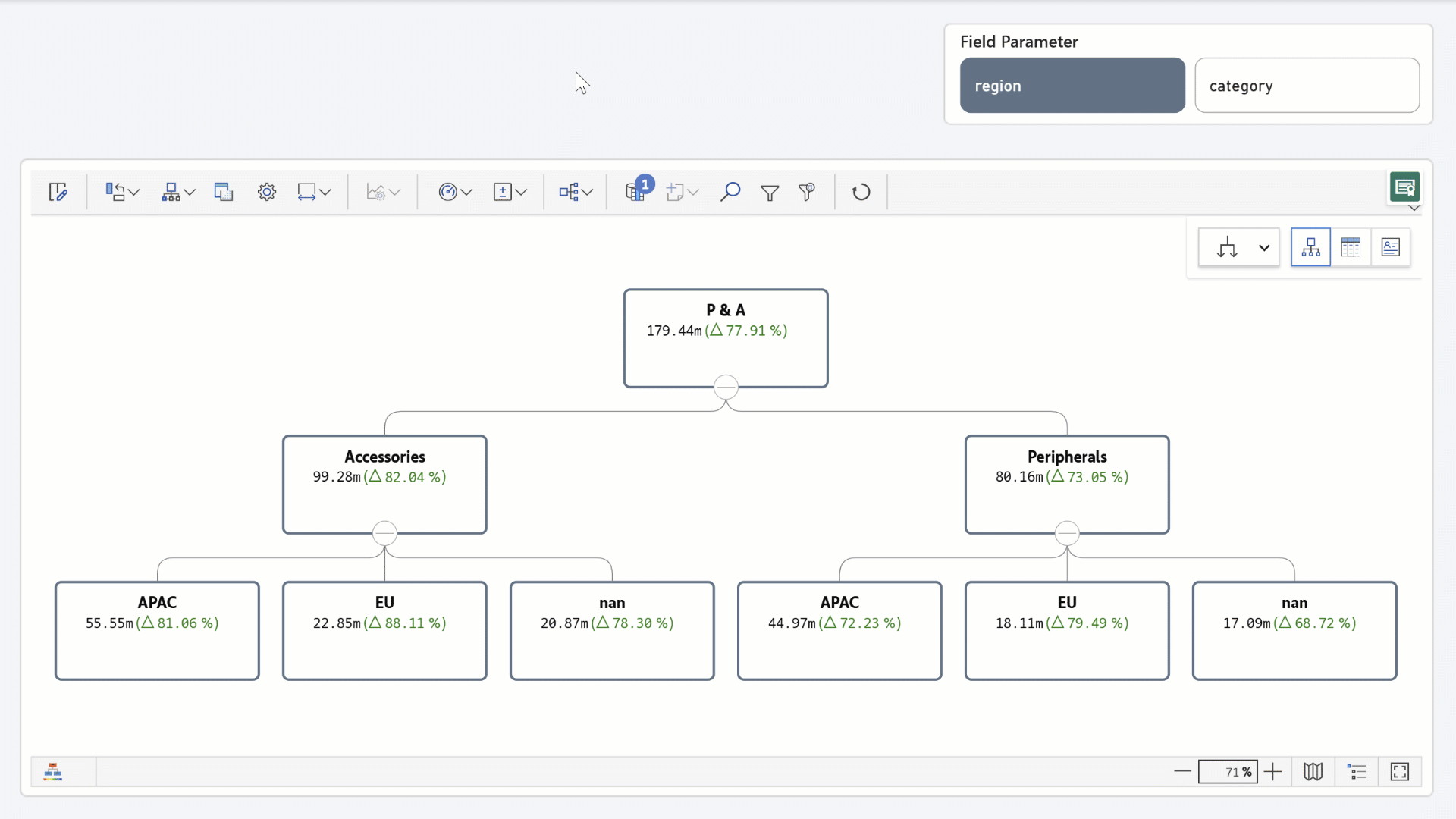
Task: Collapse the Accessories node
Action: coord(384,534)
